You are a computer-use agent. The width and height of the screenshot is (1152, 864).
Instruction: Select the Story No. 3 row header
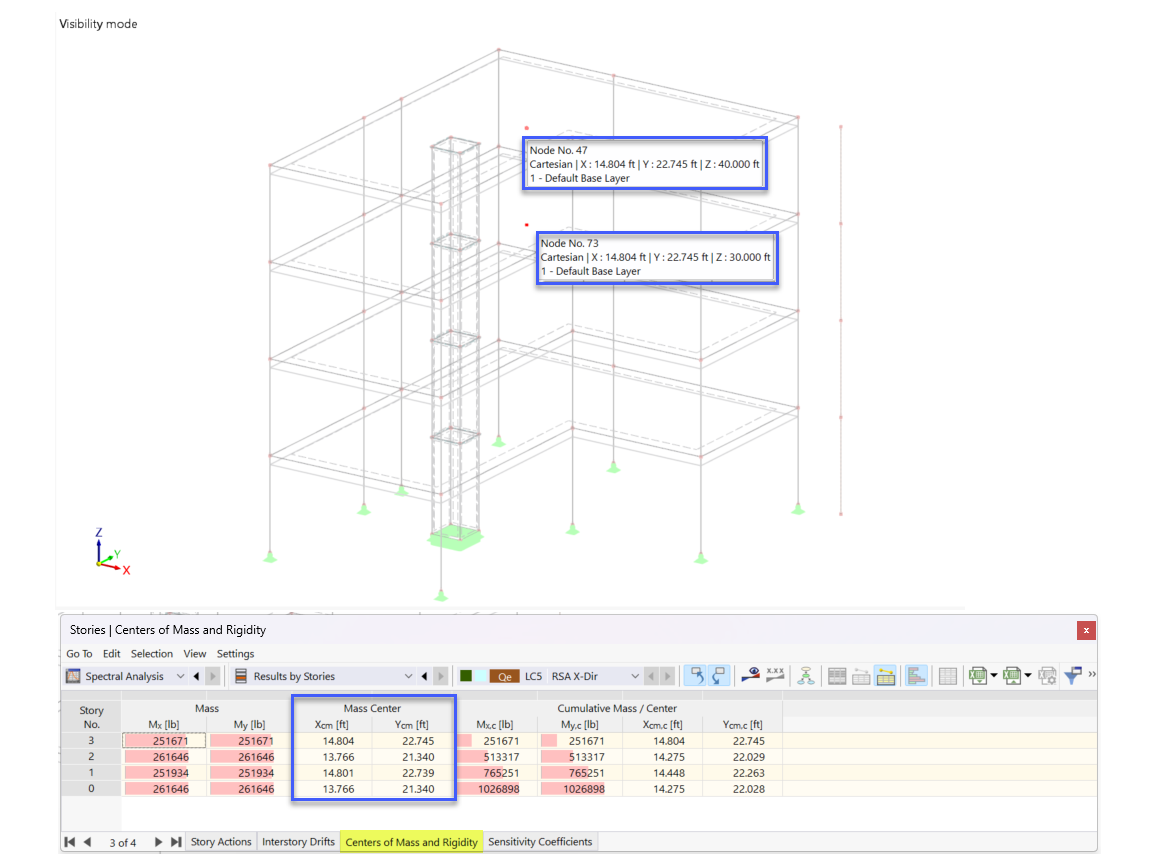[91, 741]
